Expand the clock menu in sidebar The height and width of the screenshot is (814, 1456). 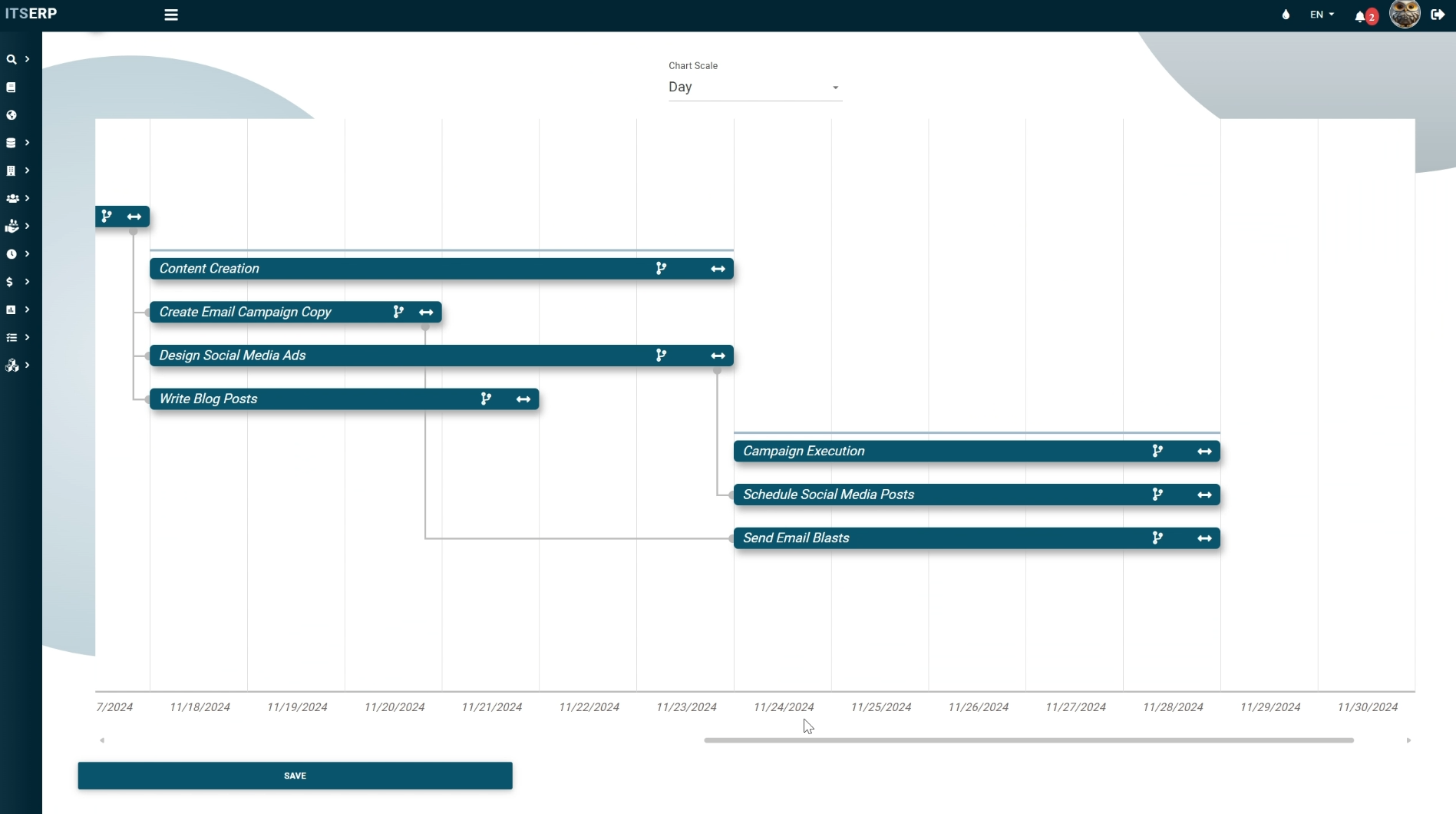[18, 254]
